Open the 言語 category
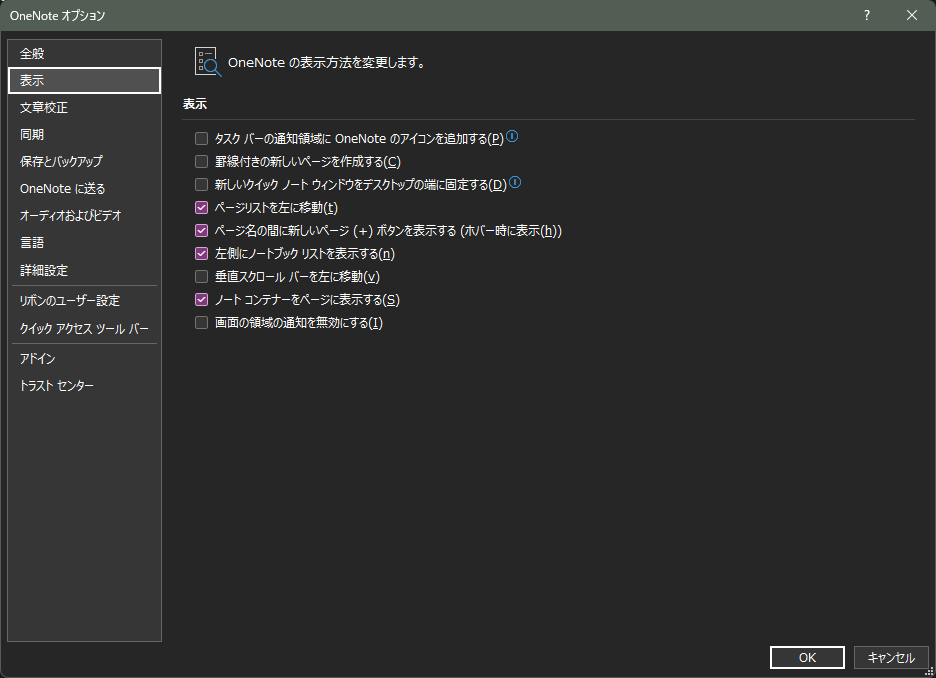Screen dimensions: 936x678 [84, 243]
